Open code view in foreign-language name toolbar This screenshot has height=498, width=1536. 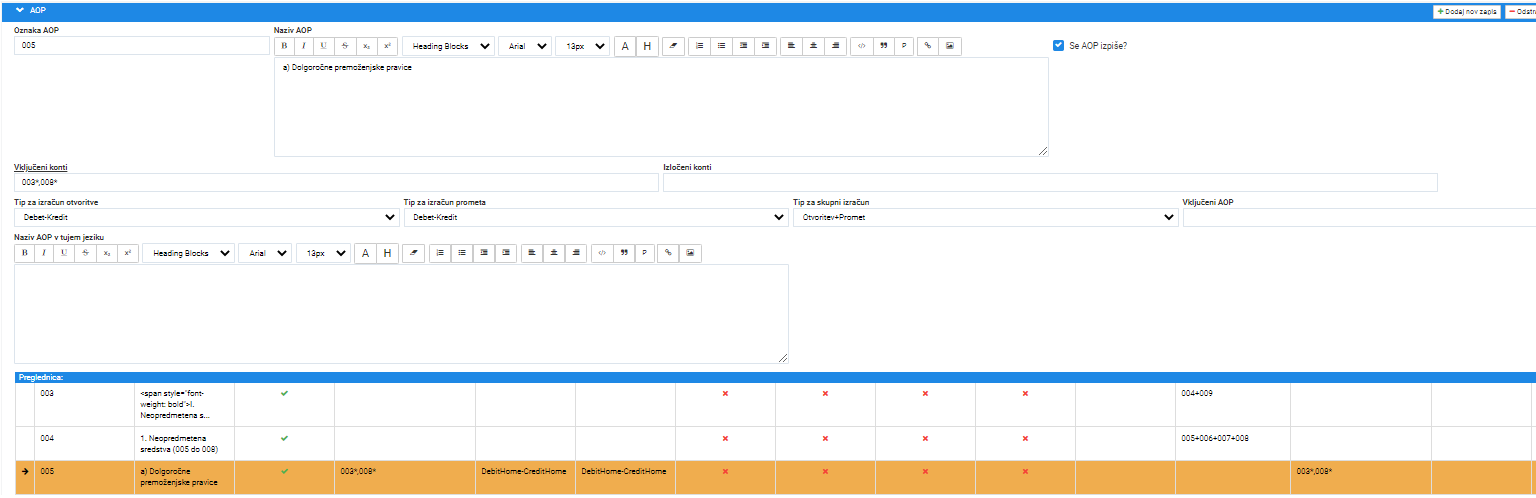click(x=601, y=254)
